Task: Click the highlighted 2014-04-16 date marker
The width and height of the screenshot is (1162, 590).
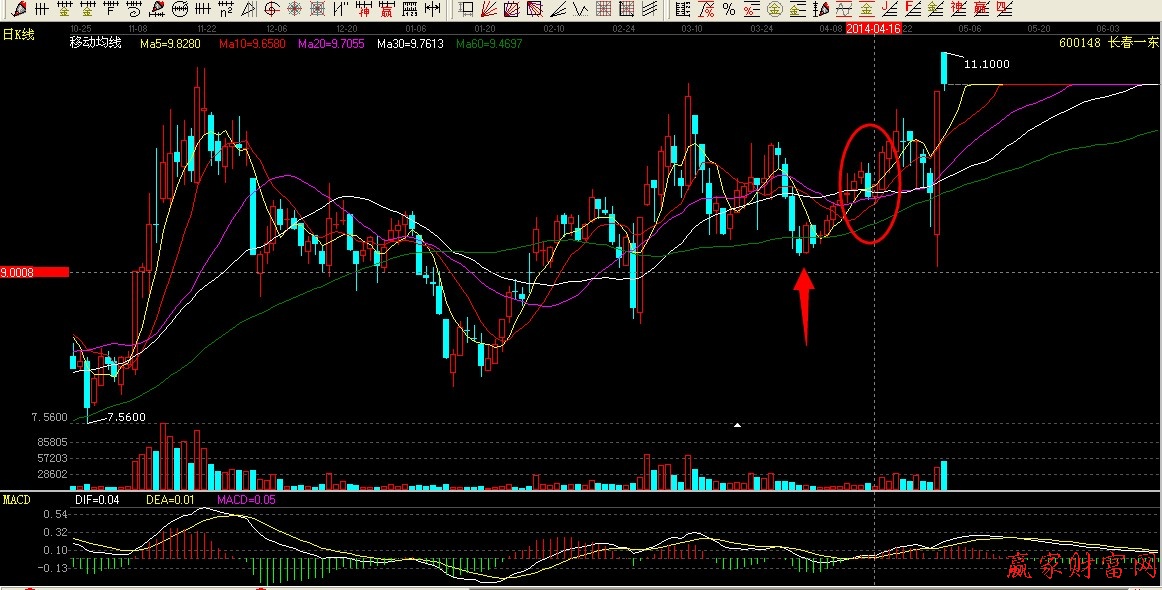Action: click(874, 30)
